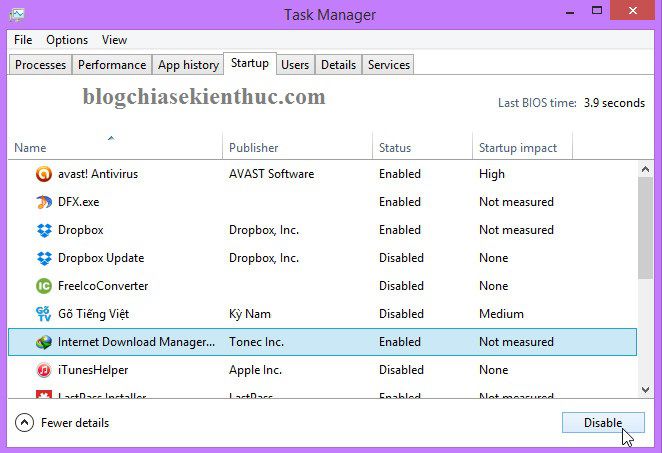Collapse view with Fewer details arrow
The width and height of the screenshot is (662, 453).
point(24,423)
